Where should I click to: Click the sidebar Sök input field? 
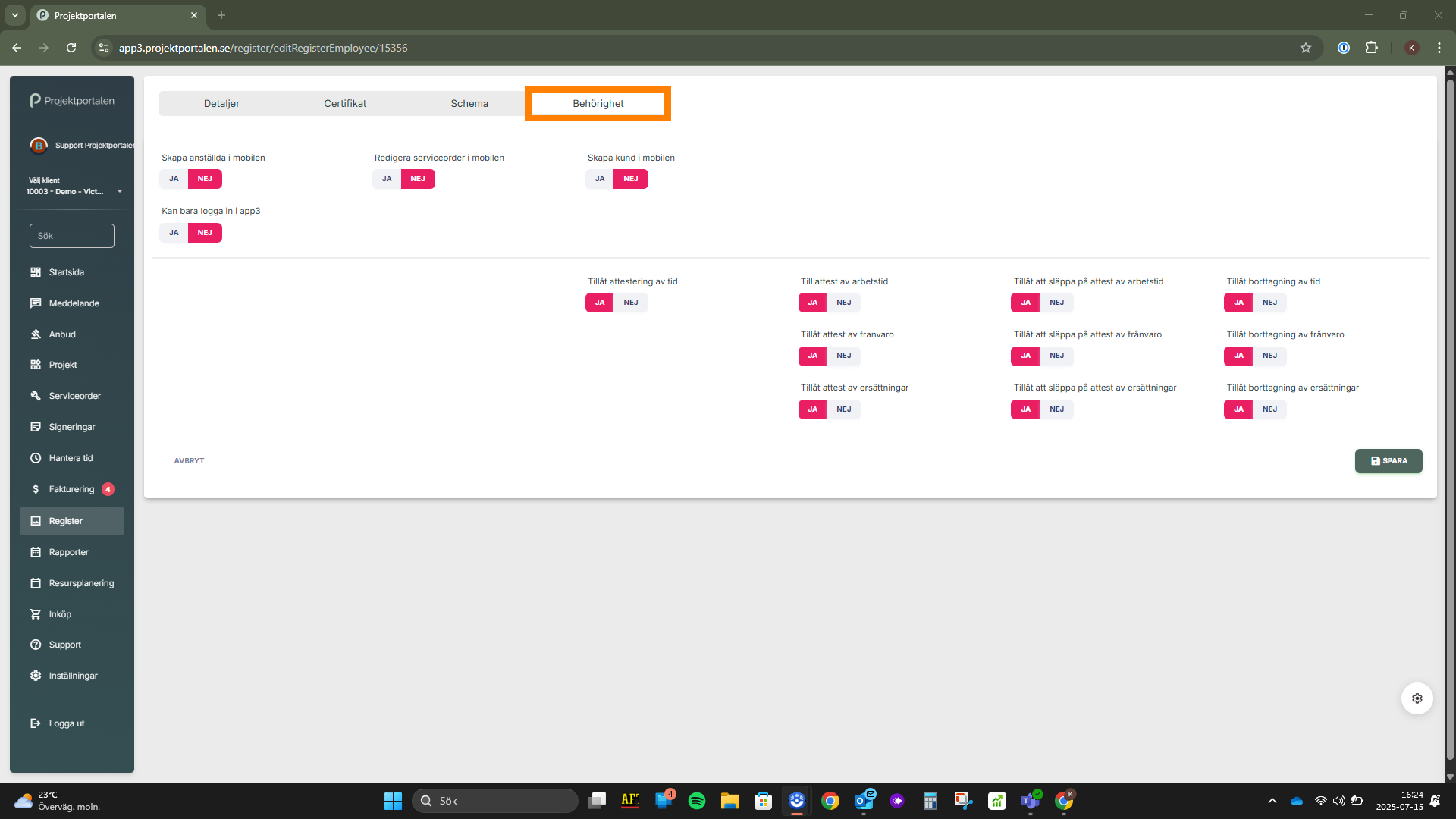click(72, 236)
